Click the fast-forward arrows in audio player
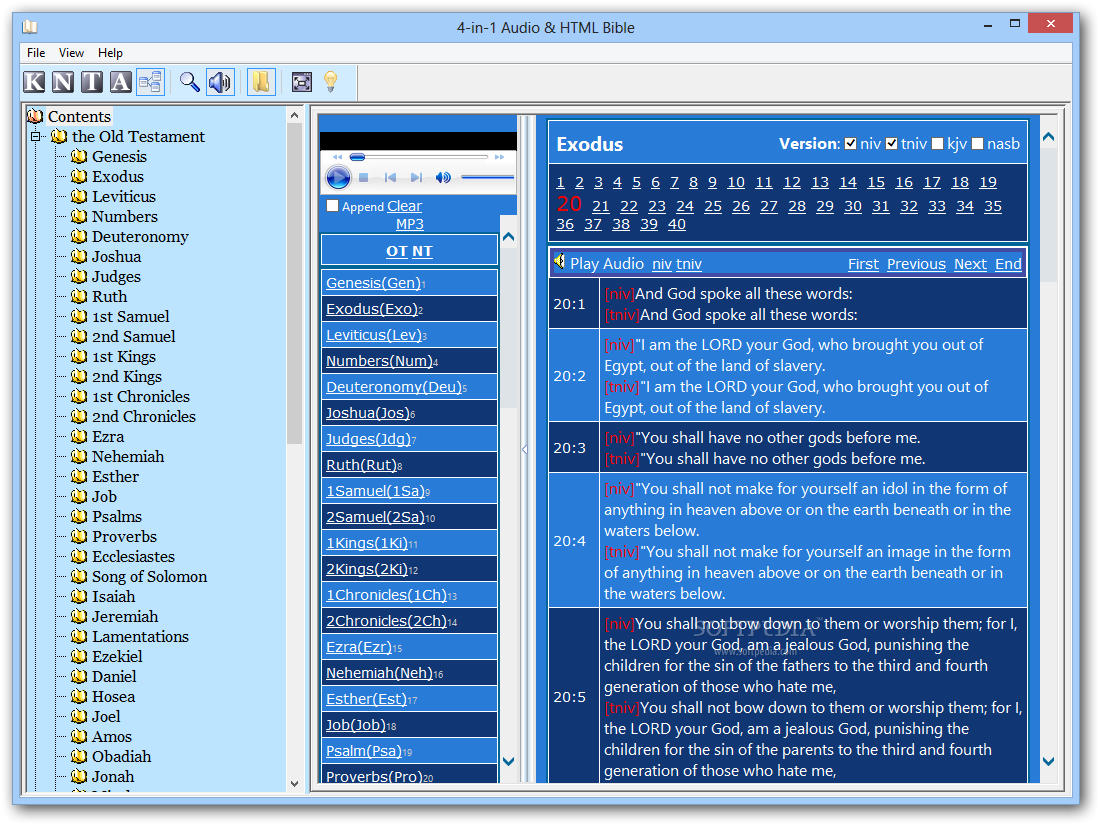This screenshot has width=1100, height=825. pyautogui.click(x=499, y=157)
